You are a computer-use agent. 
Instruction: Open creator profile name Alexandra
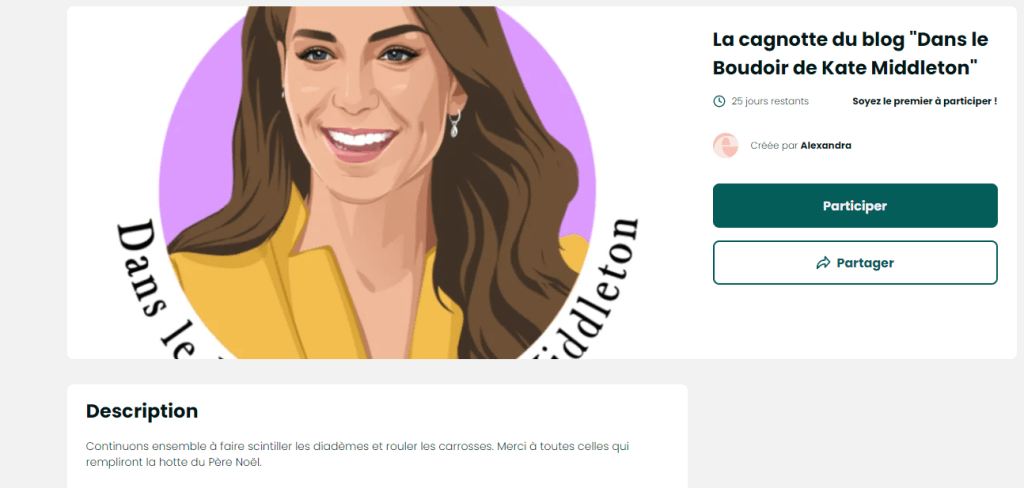826,146
